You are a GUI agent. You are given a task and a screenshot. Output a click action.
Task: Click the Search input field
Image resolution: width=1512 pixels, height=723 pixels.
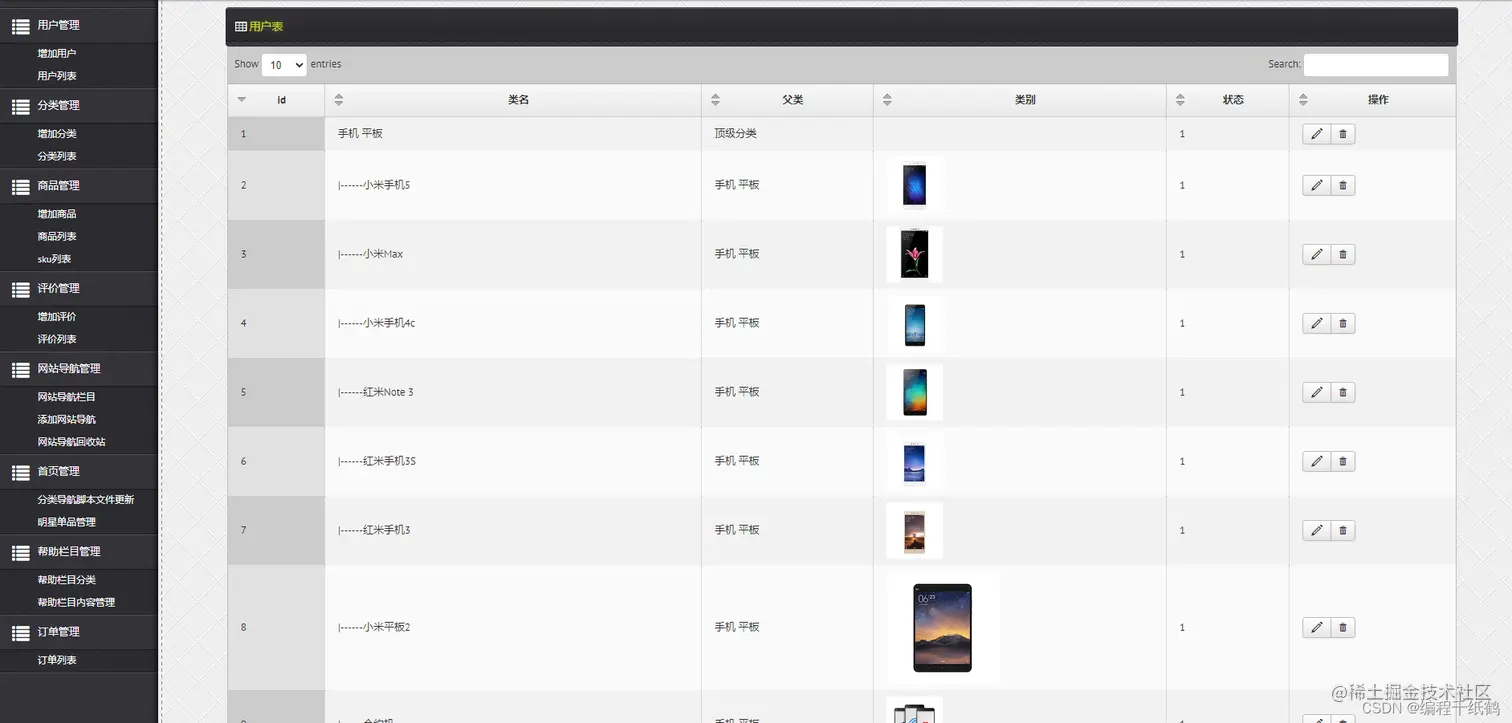(x=1376, y=65)
